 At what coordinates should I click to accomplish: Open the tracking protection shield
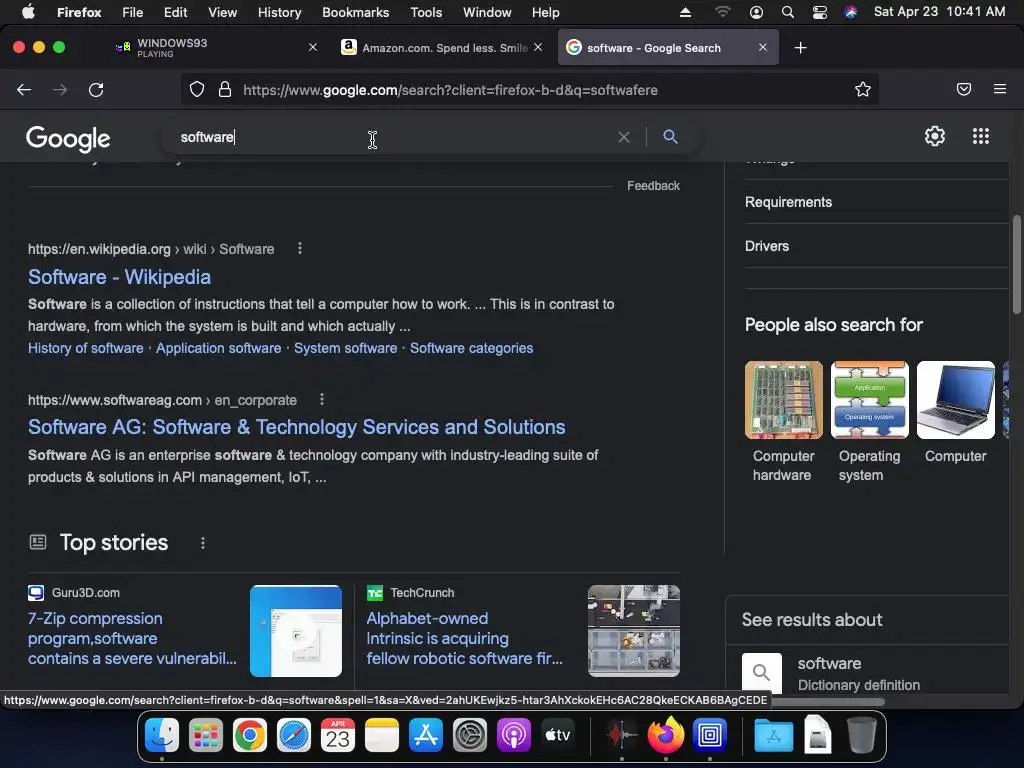click(197, 89)
